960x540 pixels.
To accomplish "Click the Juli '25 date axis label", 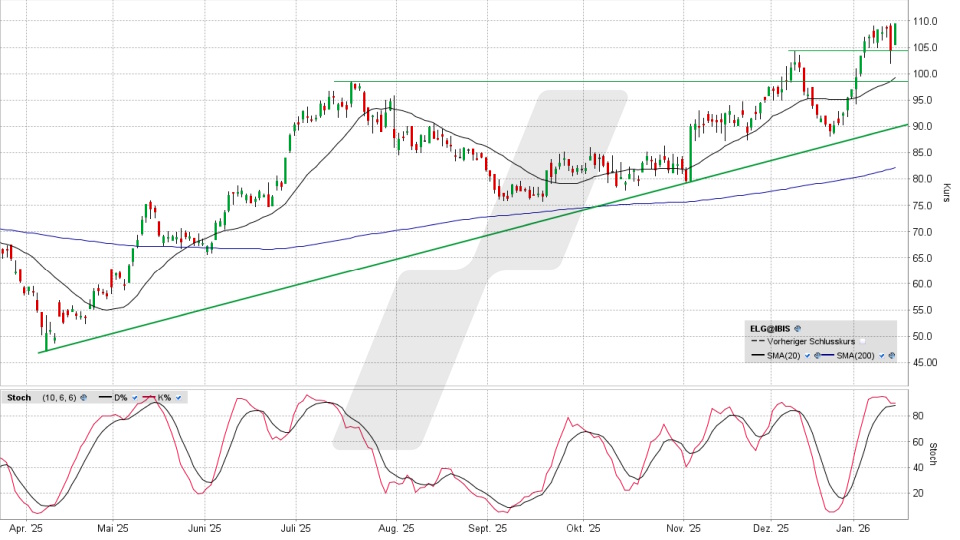I will click(x=297, y=528).
